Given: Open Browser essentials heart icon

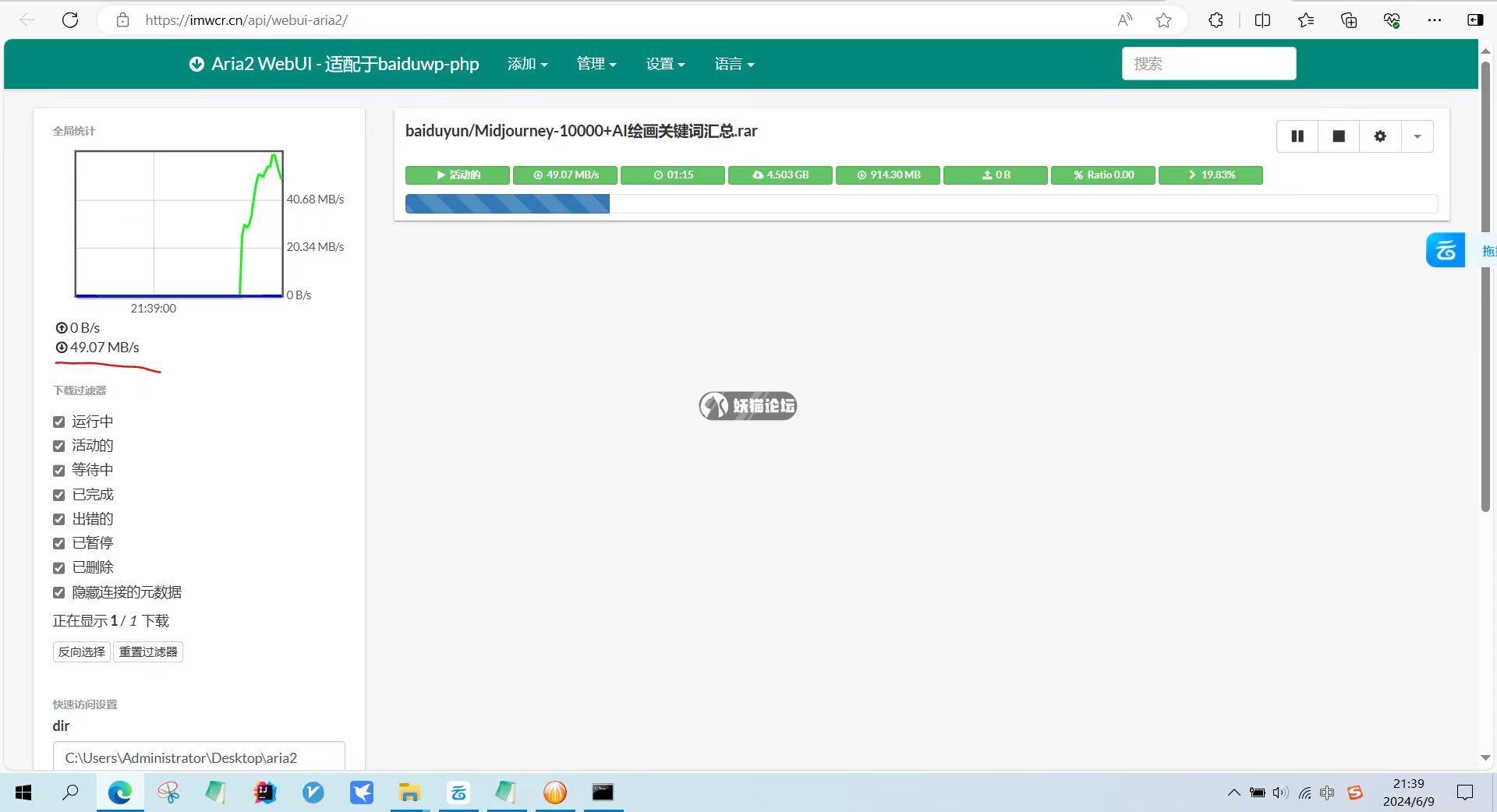Looking at the screenshot, I should [x=1392, y=20].
